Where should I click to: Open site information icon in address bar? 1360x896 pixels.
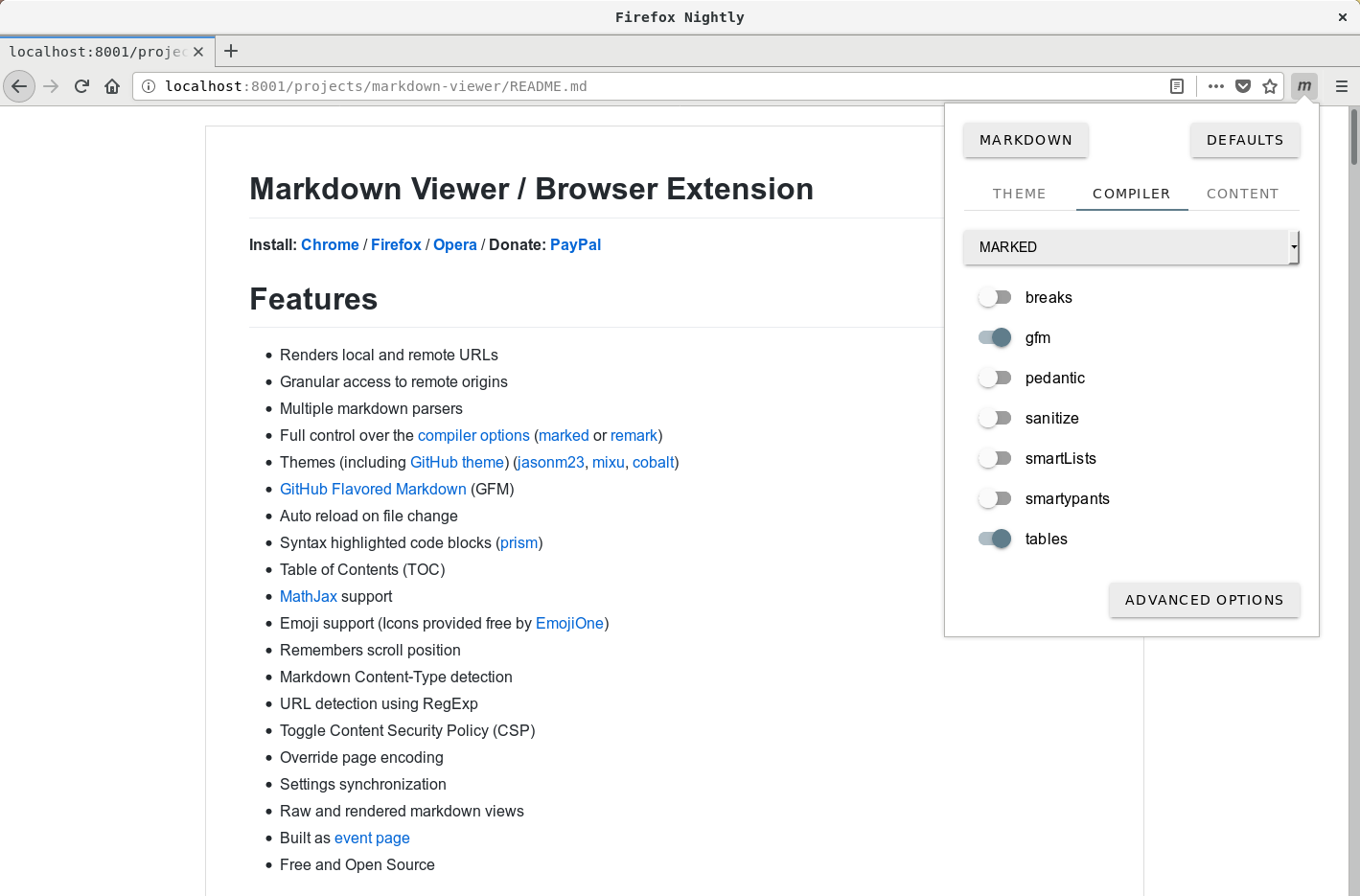[x=149, y=86]
